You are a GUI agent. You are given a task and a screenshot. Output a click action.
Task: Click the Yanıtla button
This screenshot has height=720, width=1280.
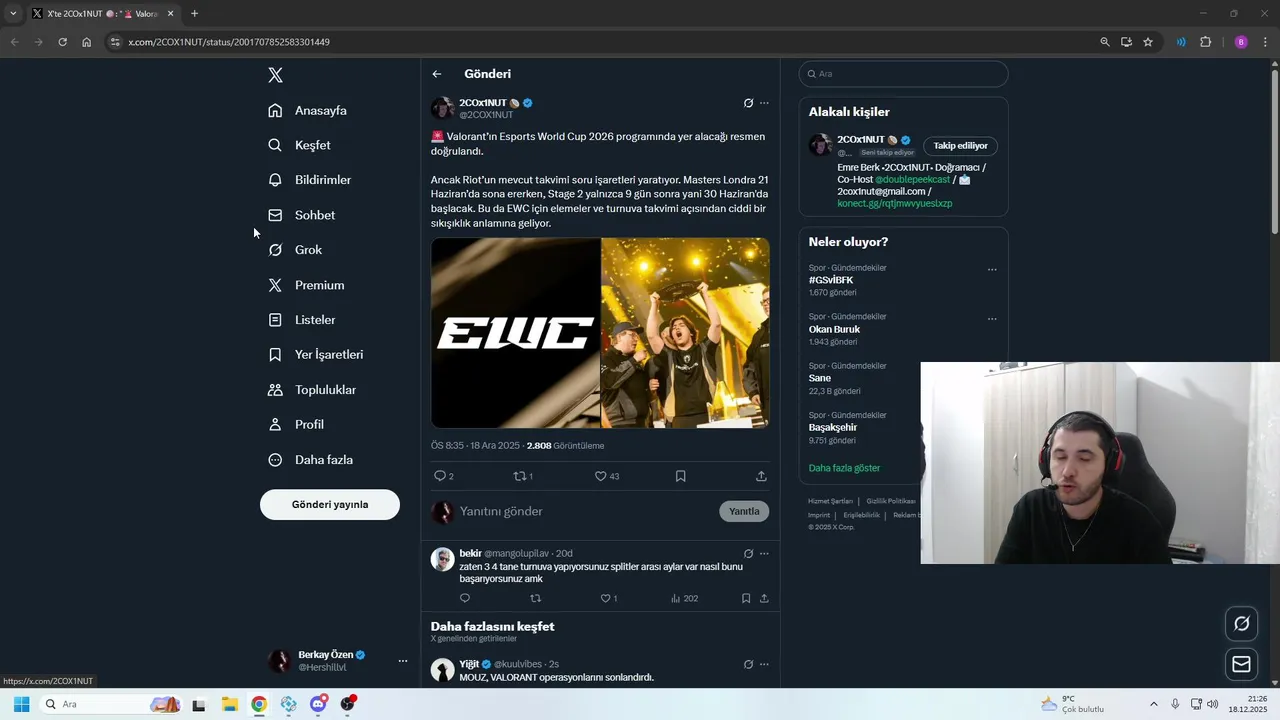(744, 511)
